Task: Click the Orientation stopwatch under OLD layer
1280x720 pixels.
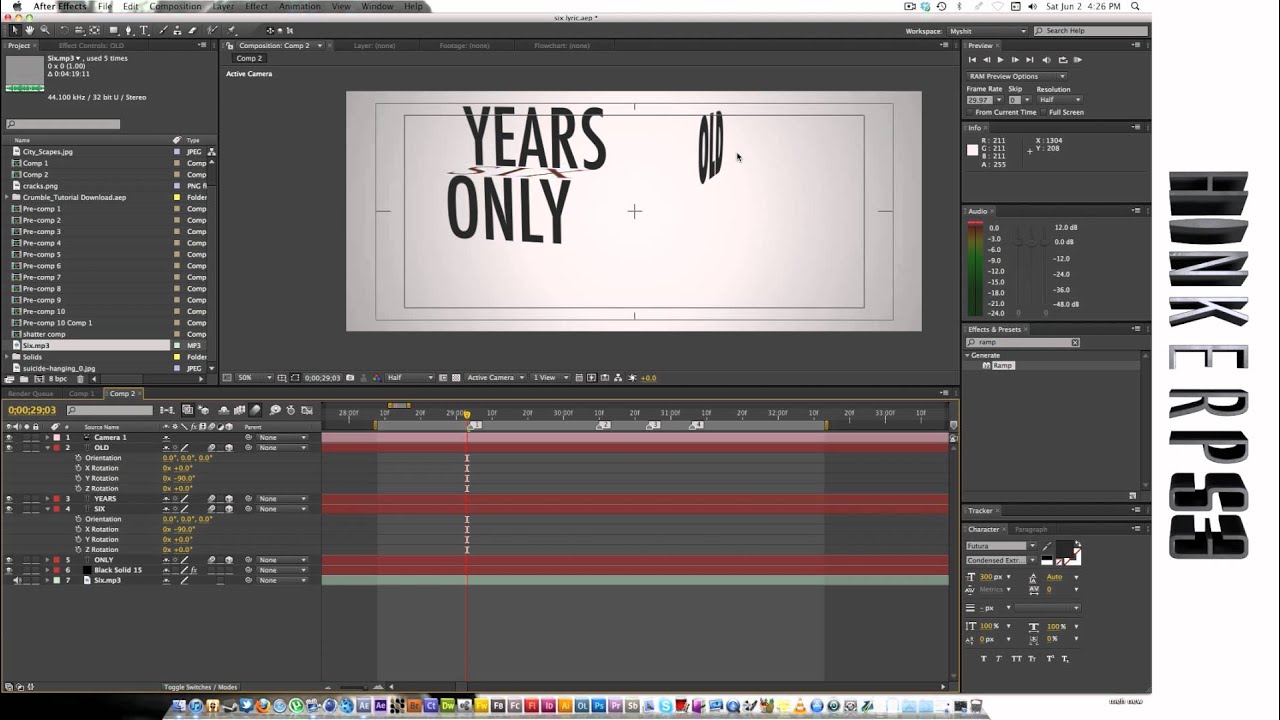Action: tap(78, 458)
